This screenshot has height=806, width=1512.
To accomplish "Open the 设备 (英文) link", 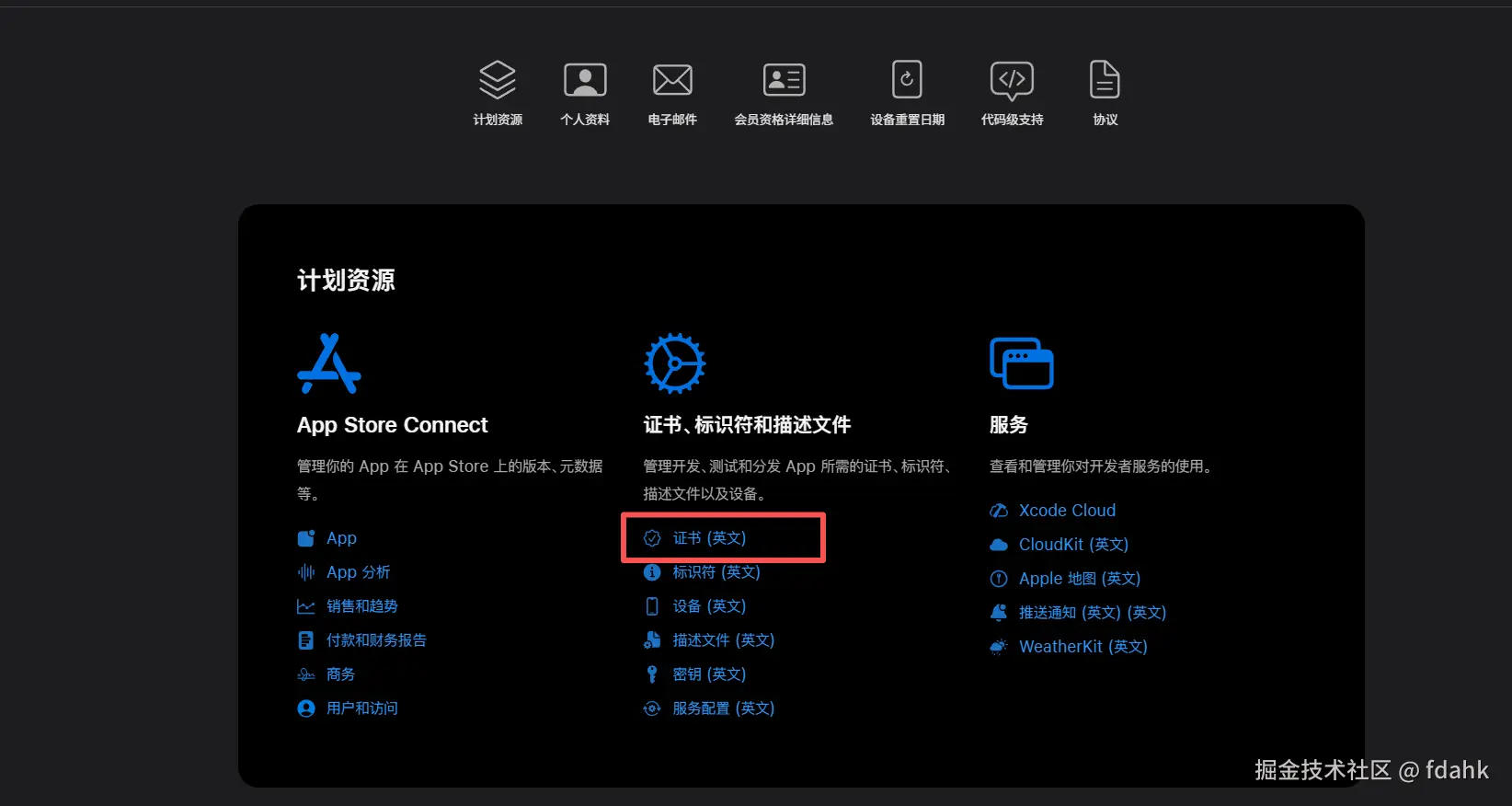I will pyautogui.click(x=709, y=606).
